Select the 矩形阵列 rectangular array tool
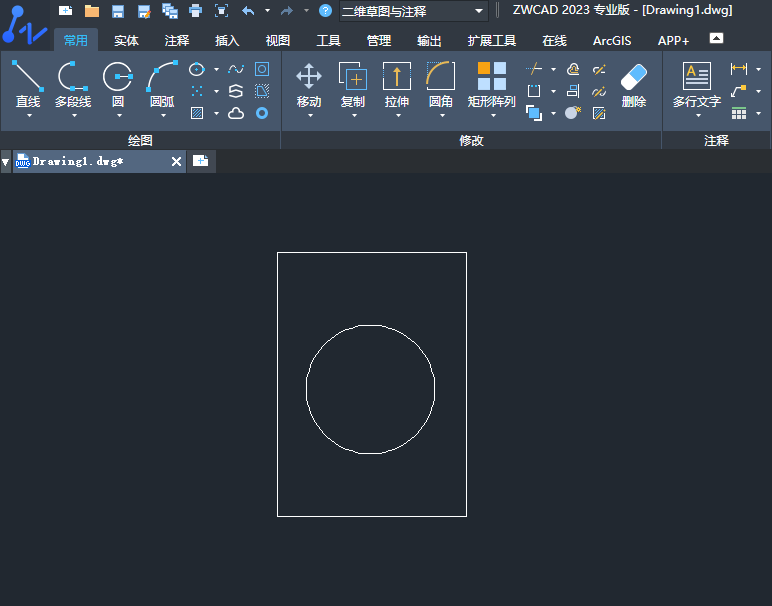772x606 pixels. click(491, 85)
